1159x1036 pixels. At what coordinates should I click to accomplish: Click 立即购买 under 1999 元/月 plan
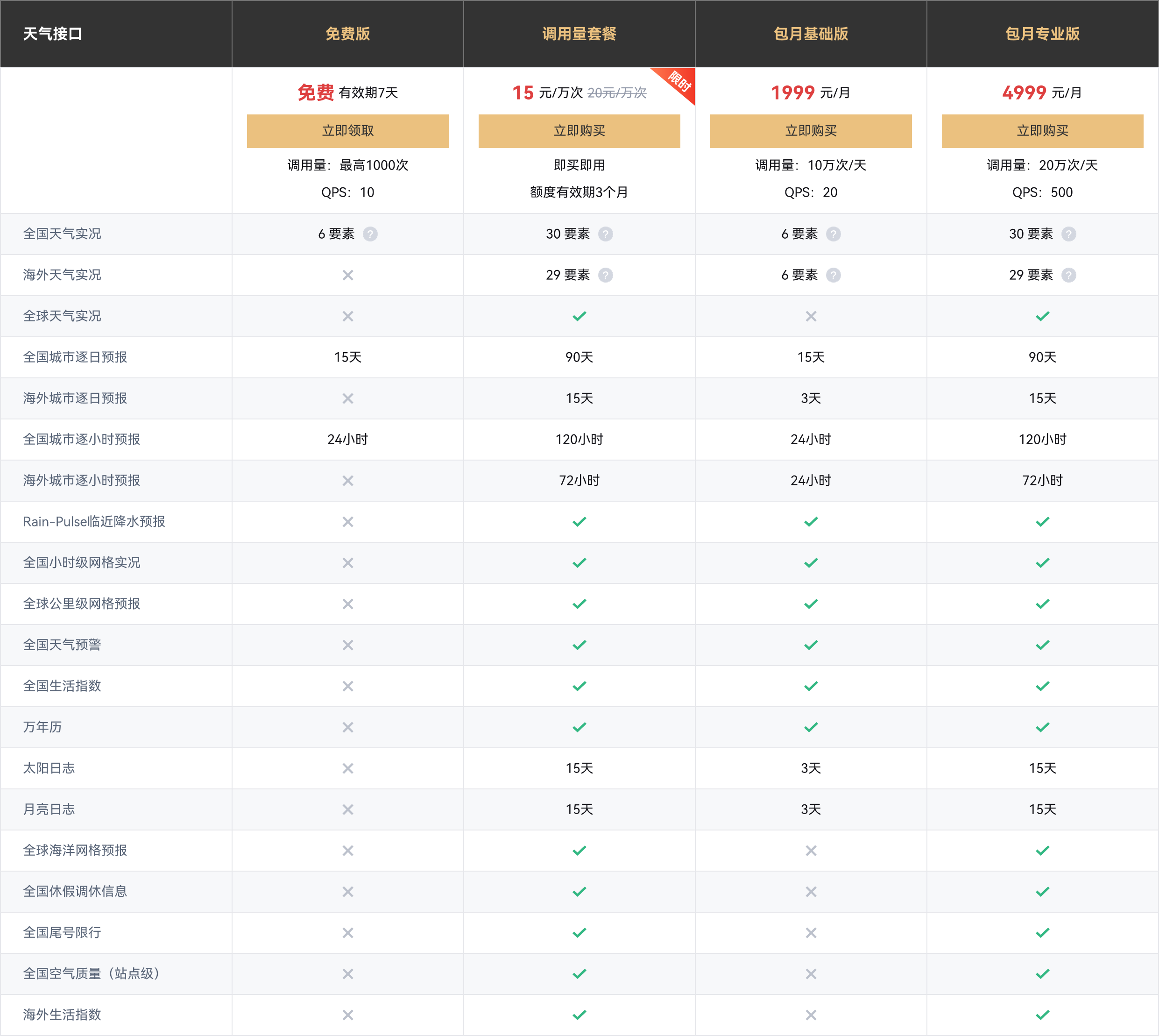(x=811, y=131)
